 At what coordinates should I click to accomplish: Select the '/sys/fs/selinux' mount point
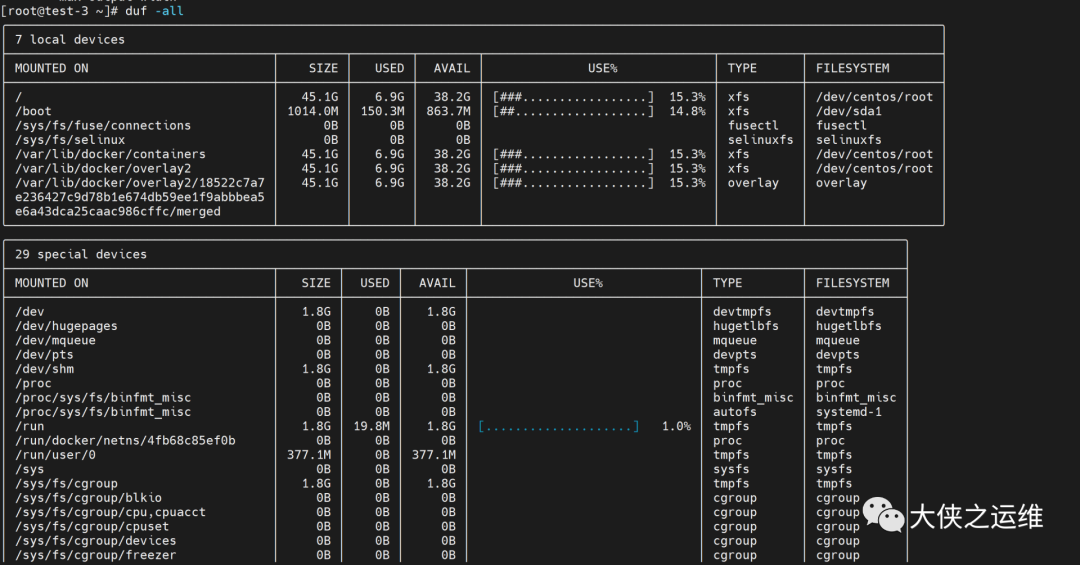click(x=70, y=140)
